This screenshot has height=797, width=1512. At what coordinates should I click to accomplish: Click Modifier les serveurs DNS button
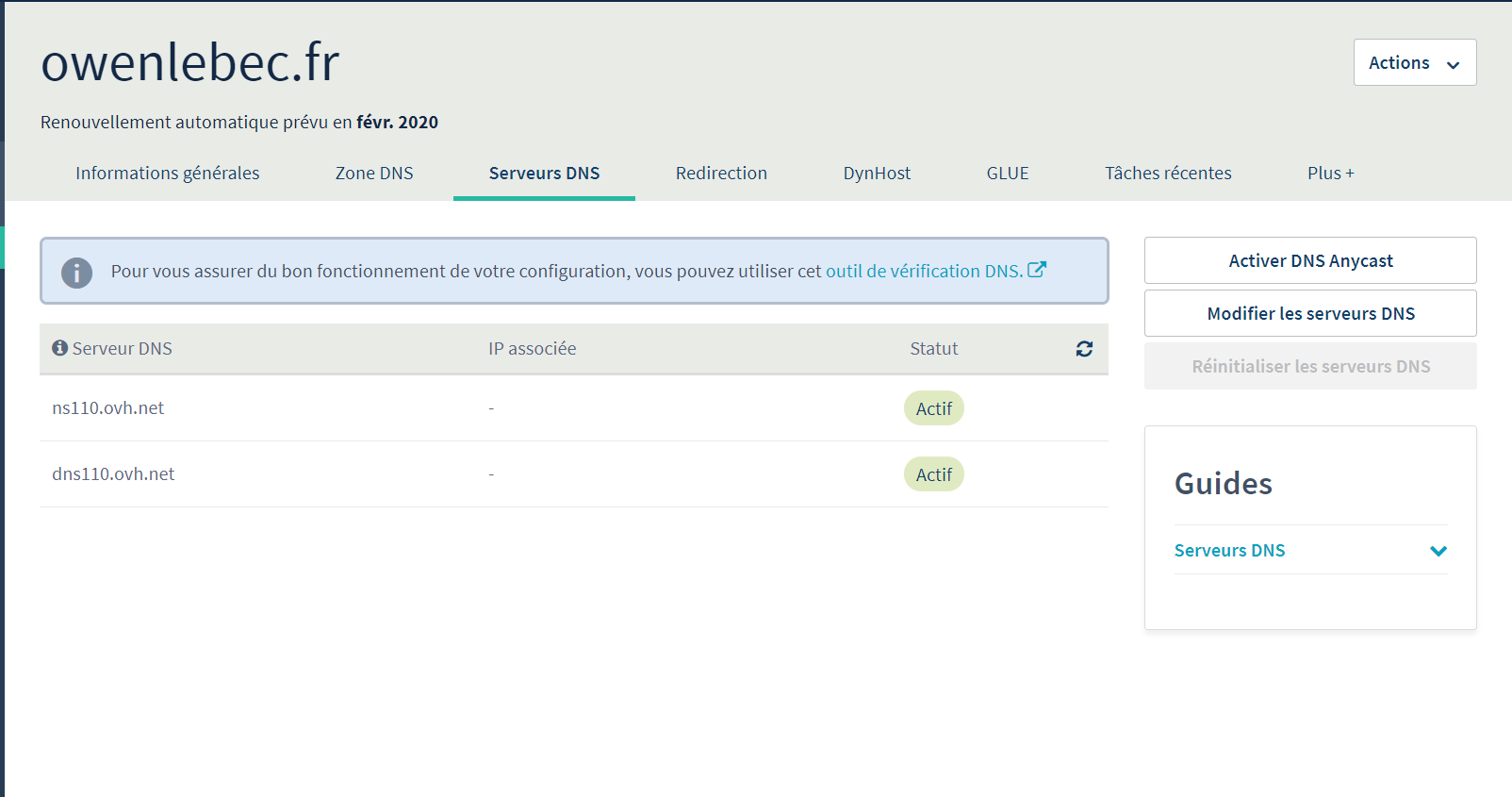click(1310, 313)
